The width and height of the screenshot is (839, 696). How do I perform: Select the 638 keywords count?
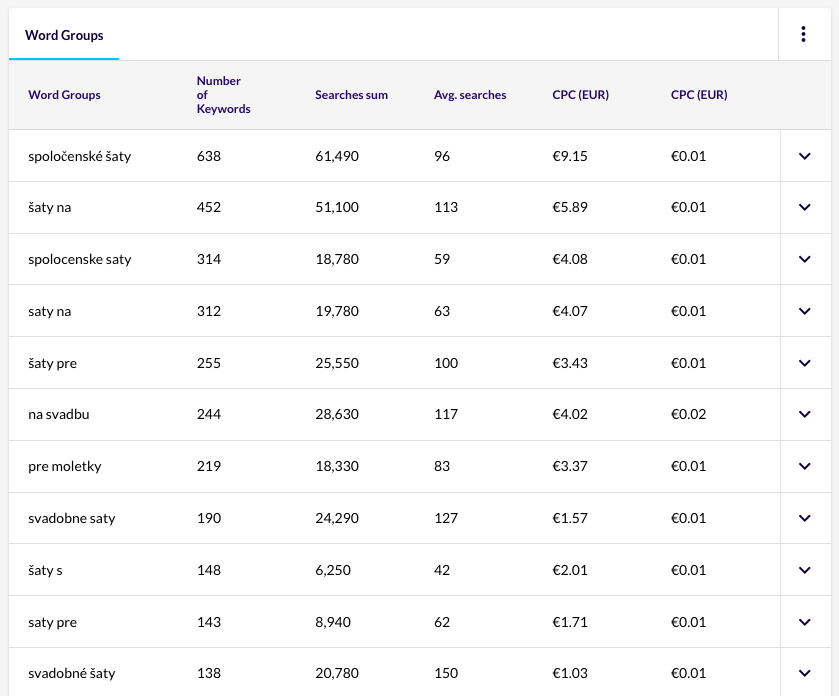[x=209, y=156]
